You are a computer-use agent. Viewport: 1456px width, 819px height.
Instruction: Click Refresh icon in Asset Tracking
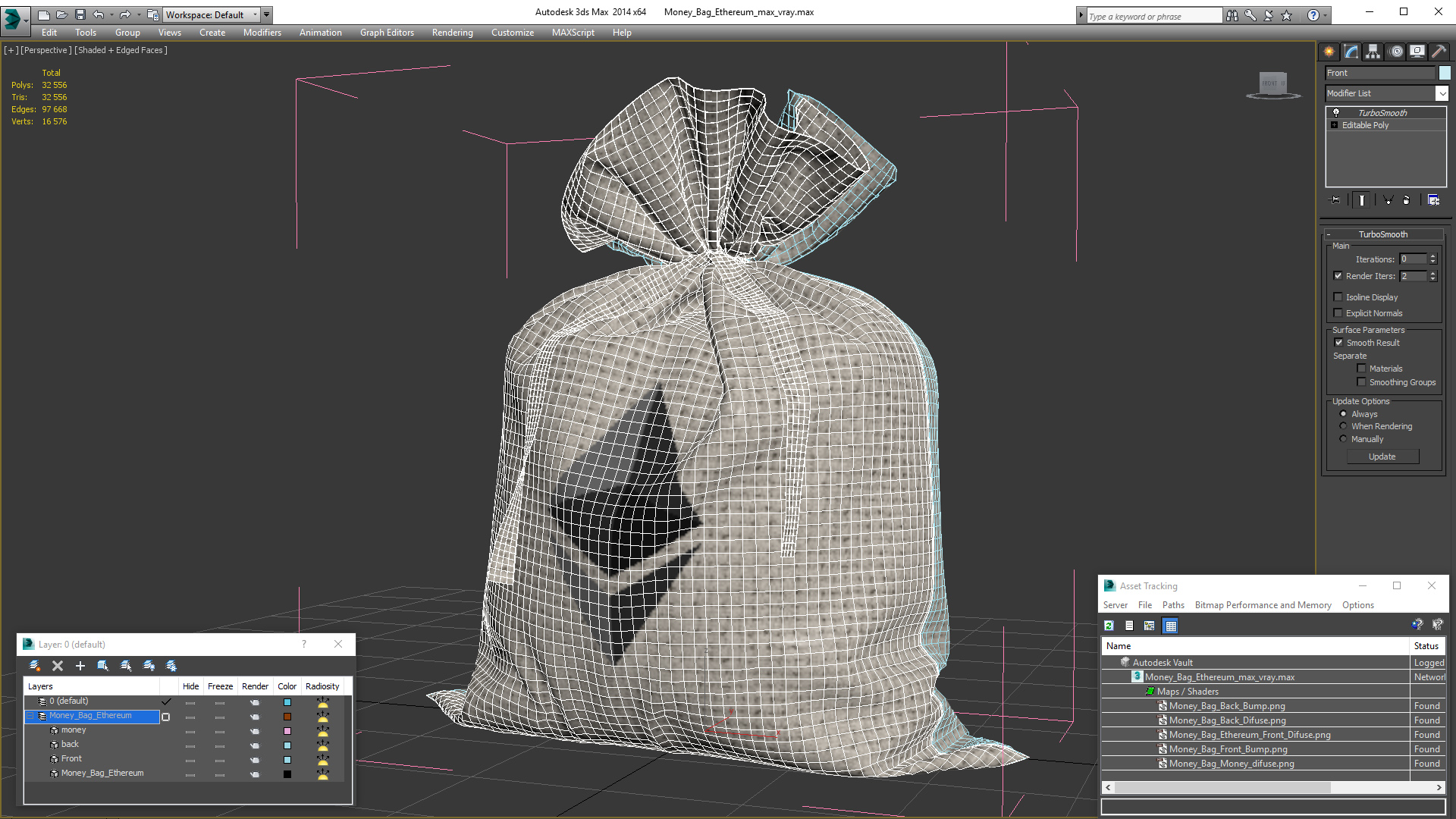1109,626
